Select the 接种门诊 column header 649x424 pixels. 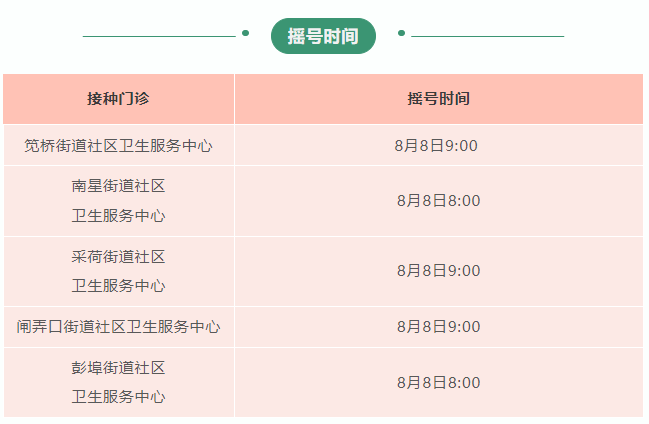[x=118, y=99]
